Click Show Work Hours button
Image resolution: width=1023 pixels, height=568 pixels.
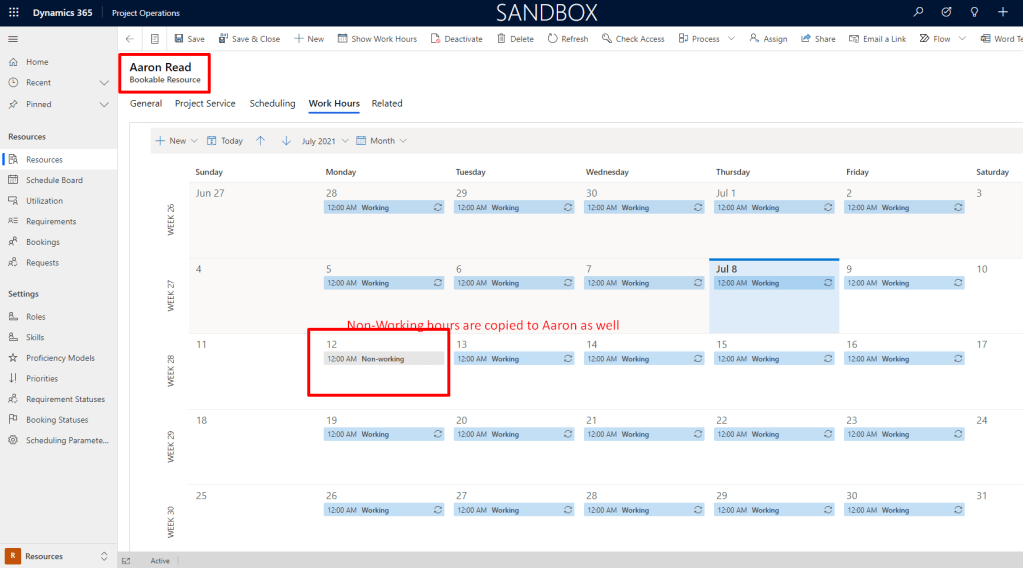click(377, 39)
